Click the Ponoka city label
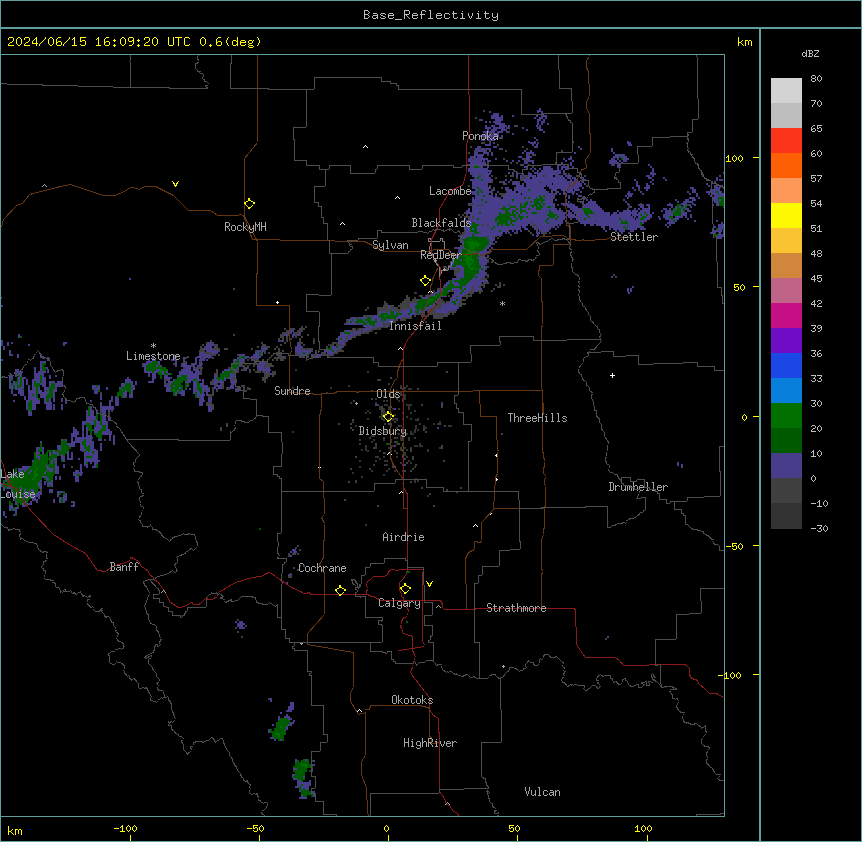The height and width of the screenshot is (842, 862). tap(480, 136)
